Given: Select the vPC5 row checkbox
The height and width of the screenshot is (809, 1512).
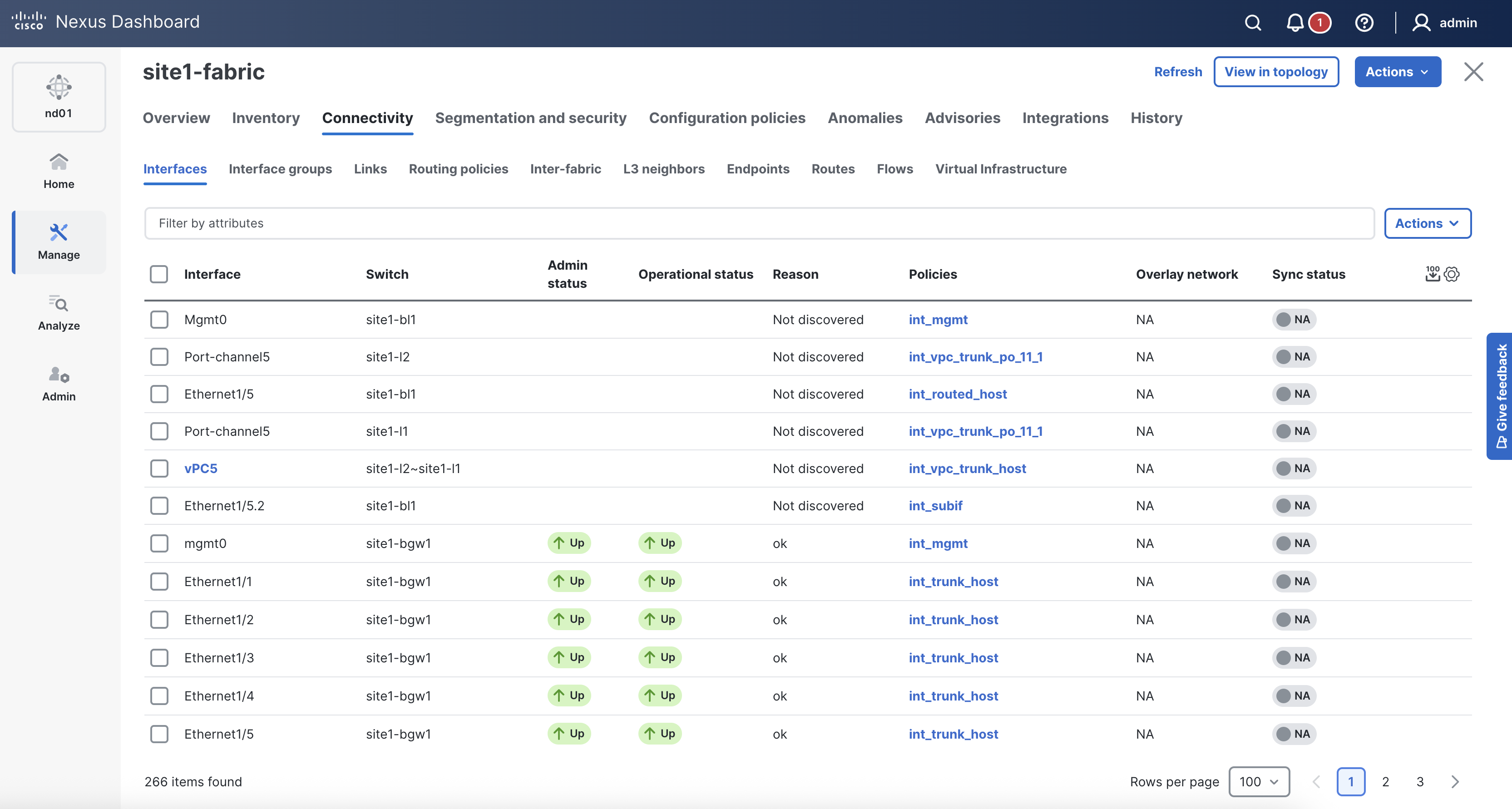Looking at the screenshot, I should 159,469.
